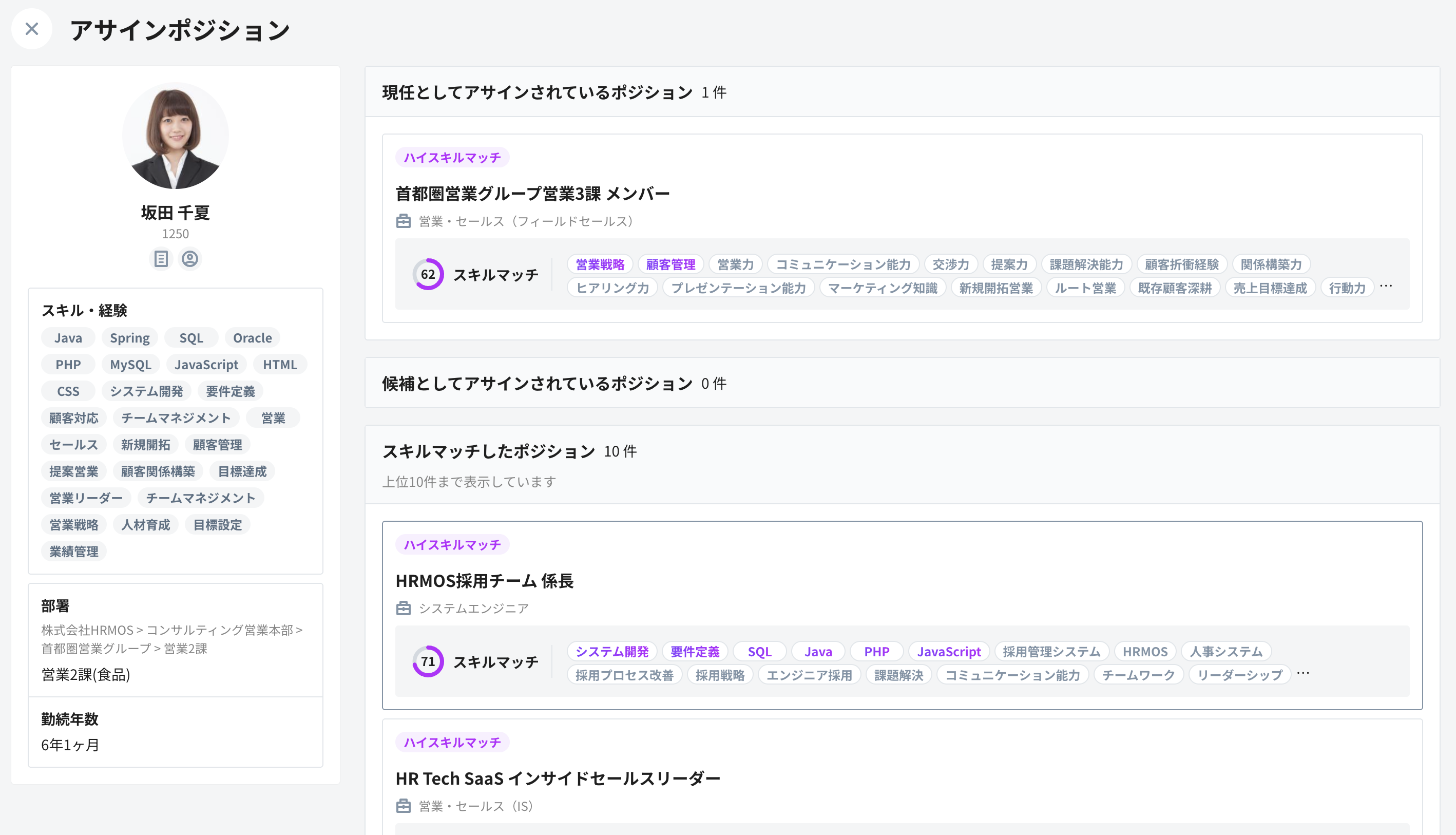Click the マーケティング知識 tag
Image resolution: width=1456 pixels, height=835 pixels.
coord(883,288)
